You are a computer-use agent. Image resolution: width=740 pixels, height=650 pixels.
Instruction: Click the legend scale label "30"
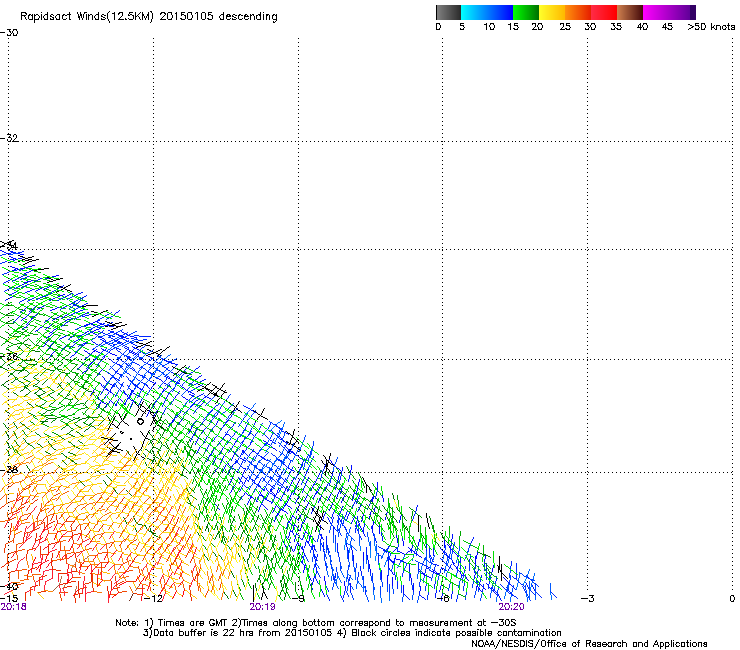click(x=590, y=27)
